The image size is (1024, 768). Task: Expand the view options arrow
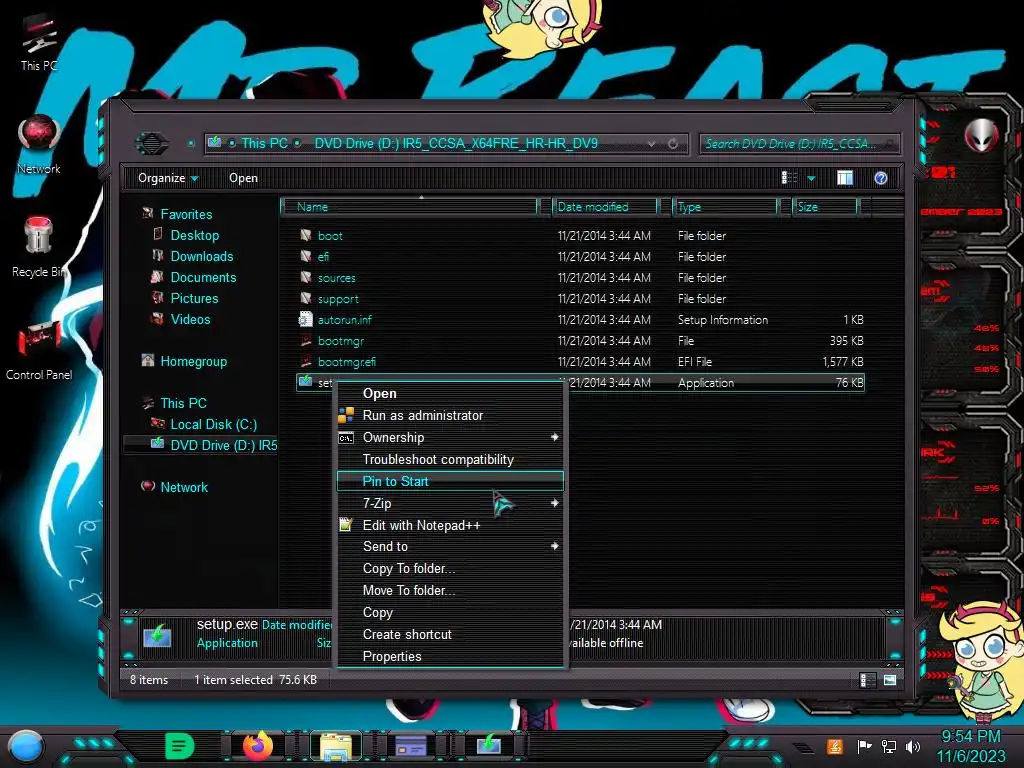811,178
